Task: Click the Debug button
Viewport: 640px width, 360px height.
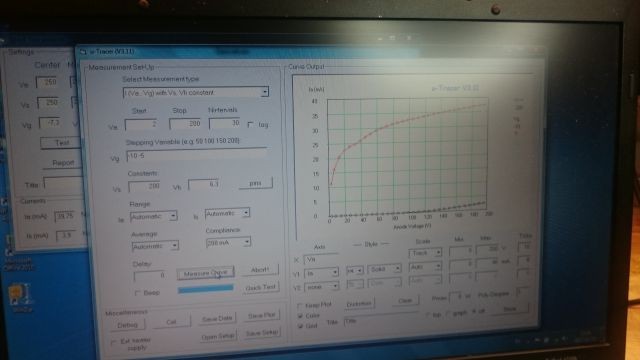Action: (127, 325)
